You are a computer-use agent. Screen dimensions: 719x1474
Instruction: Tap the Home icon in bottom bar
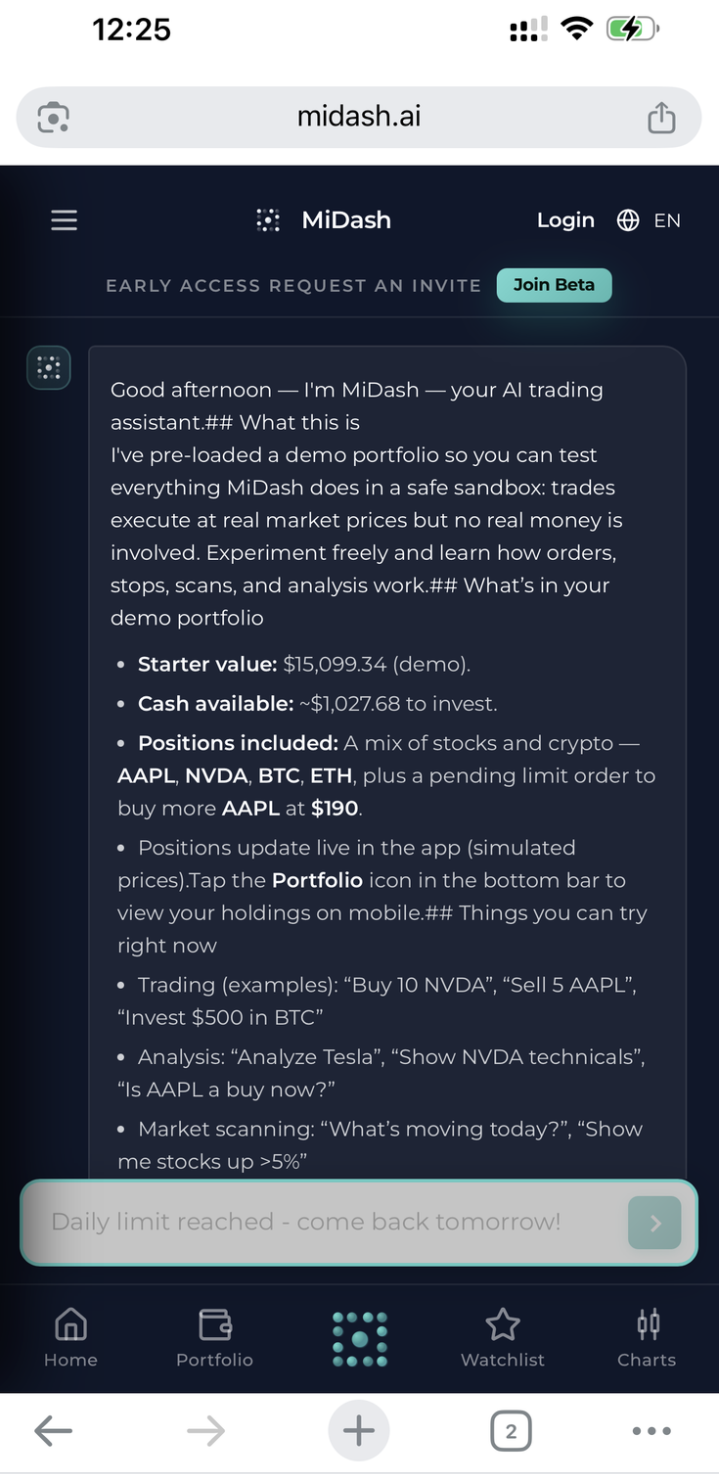pos(70,1330)
